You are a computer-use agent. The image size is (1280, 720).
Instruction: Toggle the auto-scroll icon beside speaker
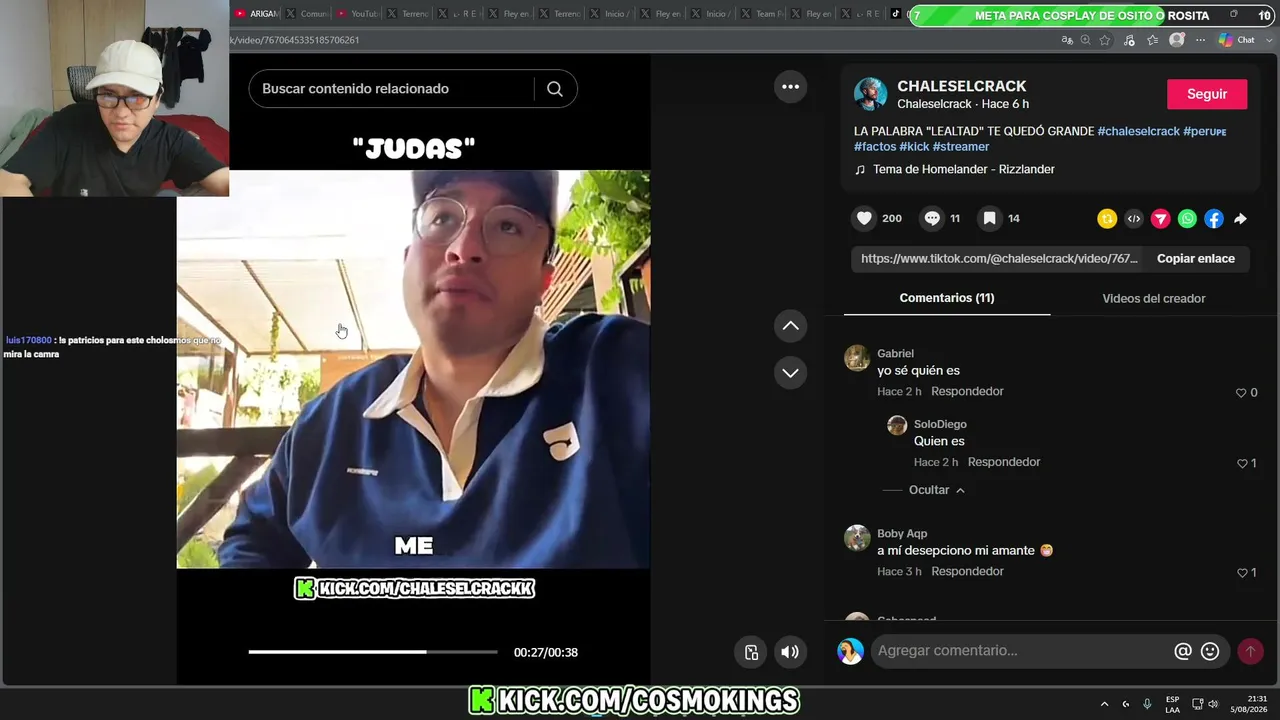752,652
